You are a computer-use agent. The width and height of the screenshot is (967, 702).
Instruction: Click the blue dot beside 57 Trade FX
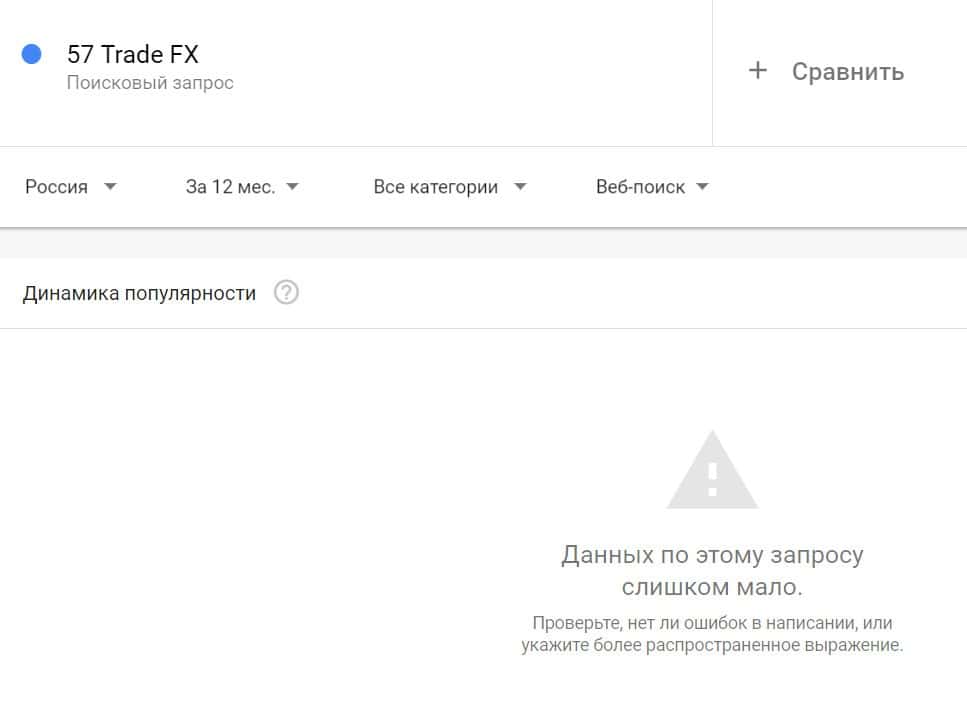click(x=31, y=54)
